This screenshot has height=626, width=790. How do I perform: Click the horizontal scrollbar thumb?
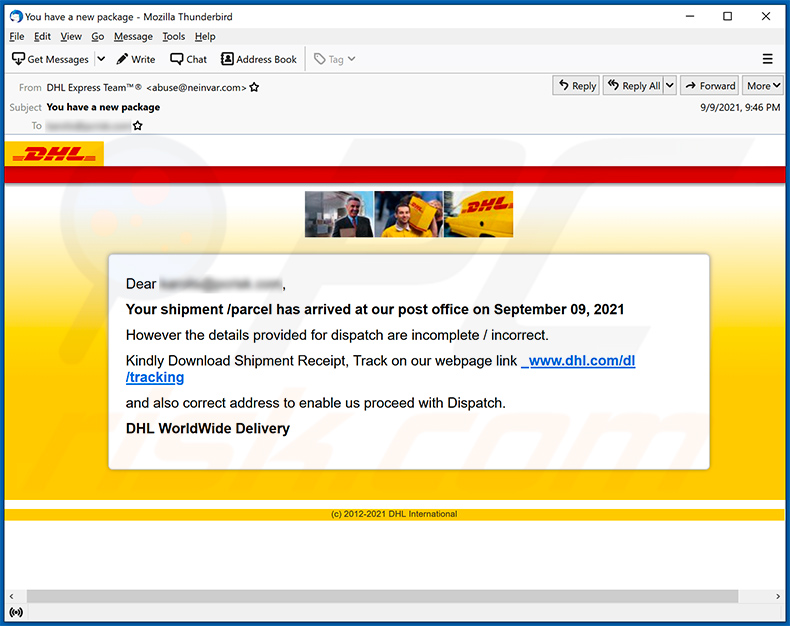point(382,596)
